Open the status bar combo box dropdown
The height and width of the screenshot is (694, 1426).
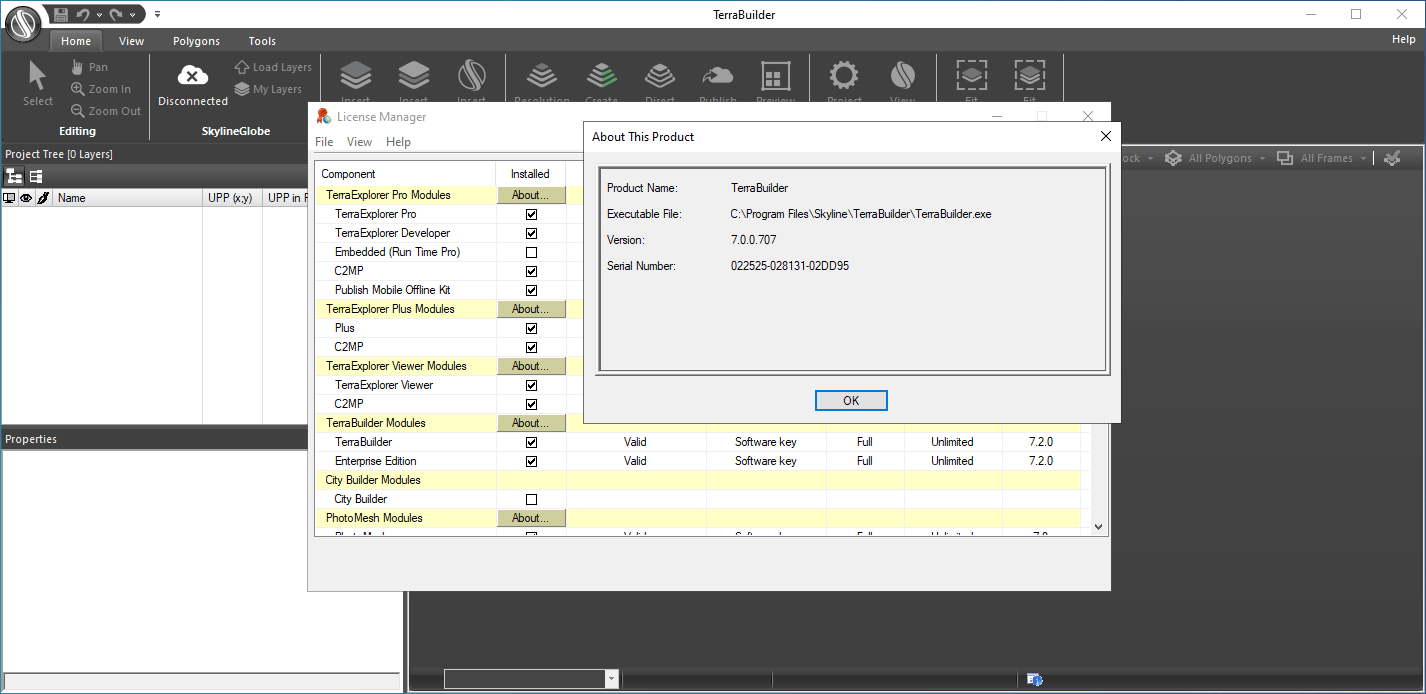coord(611,679)
